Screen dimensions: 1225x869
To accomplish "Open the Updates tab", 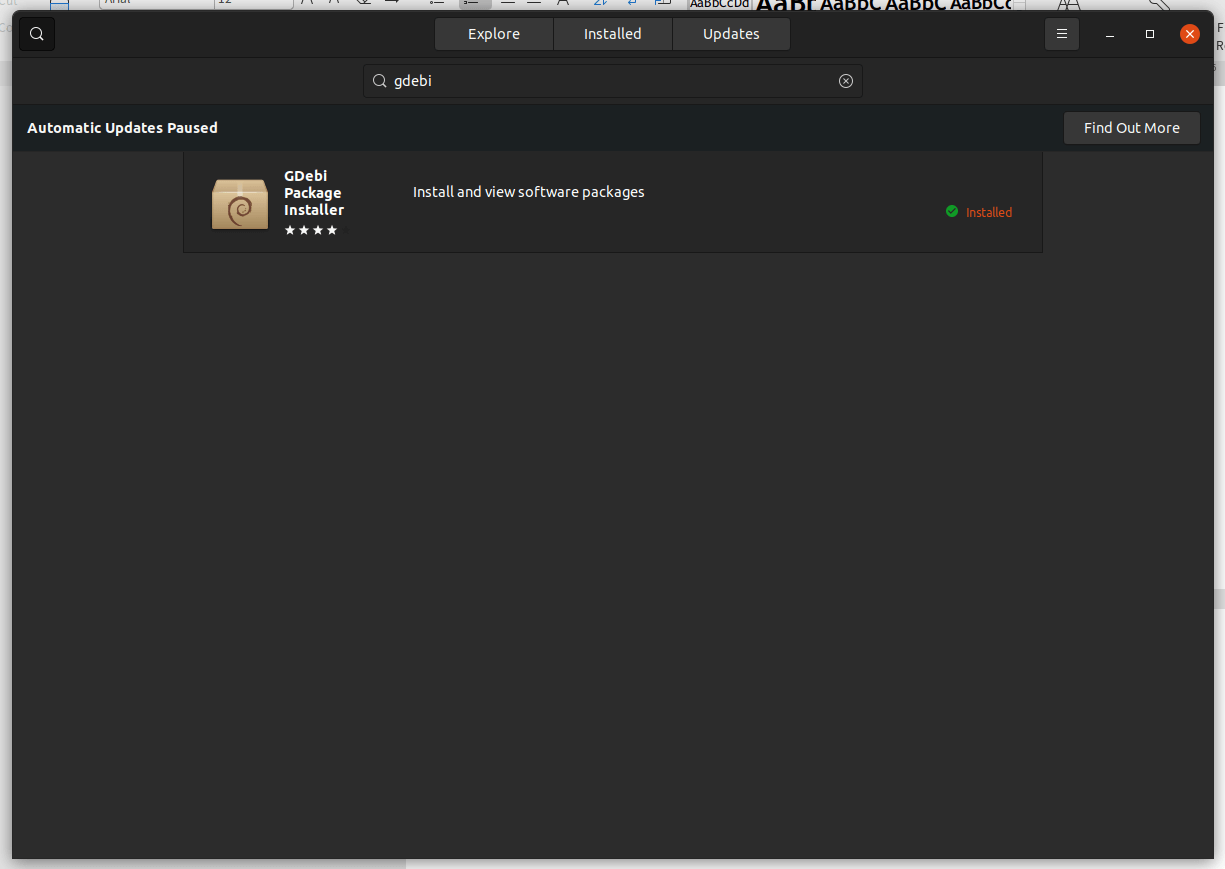I will (731, 34).
